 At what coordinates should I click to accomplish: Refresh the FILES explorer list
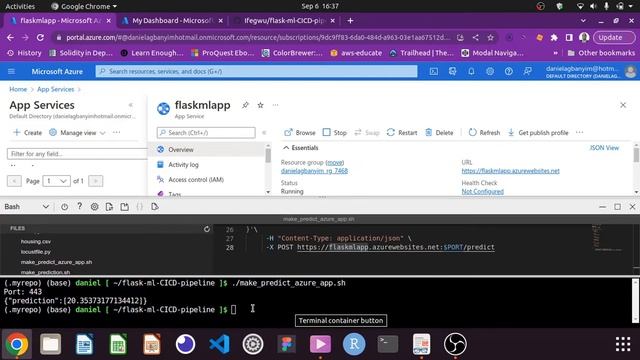207,229
